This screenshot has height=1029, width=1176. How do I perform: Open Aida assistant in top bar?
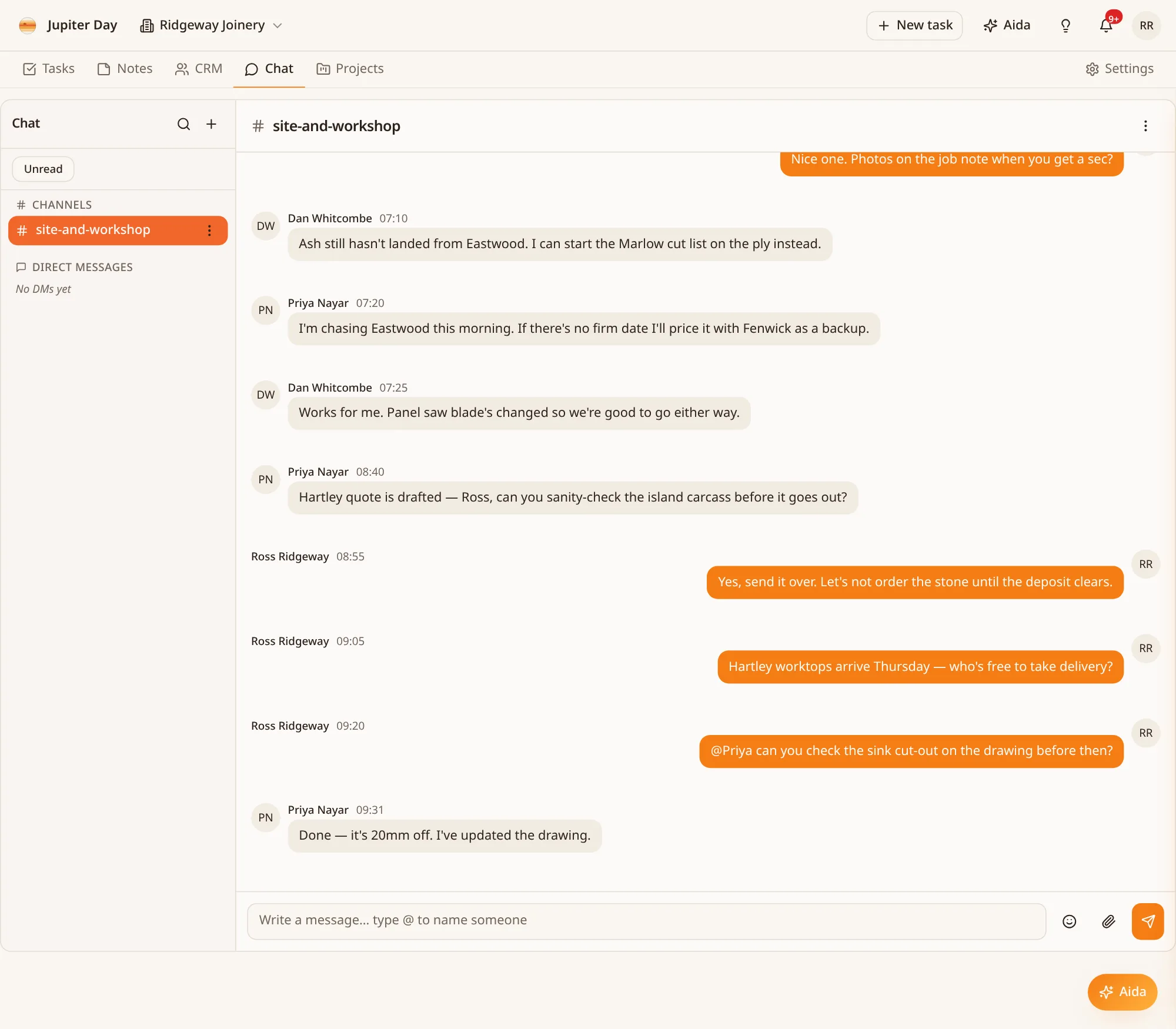pos(1007,25)
